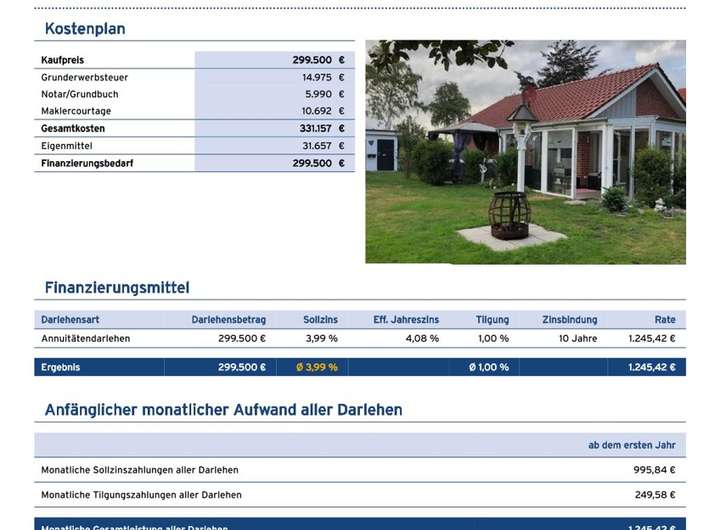Click the 995,84 € interest payment value

pos(654,470)
